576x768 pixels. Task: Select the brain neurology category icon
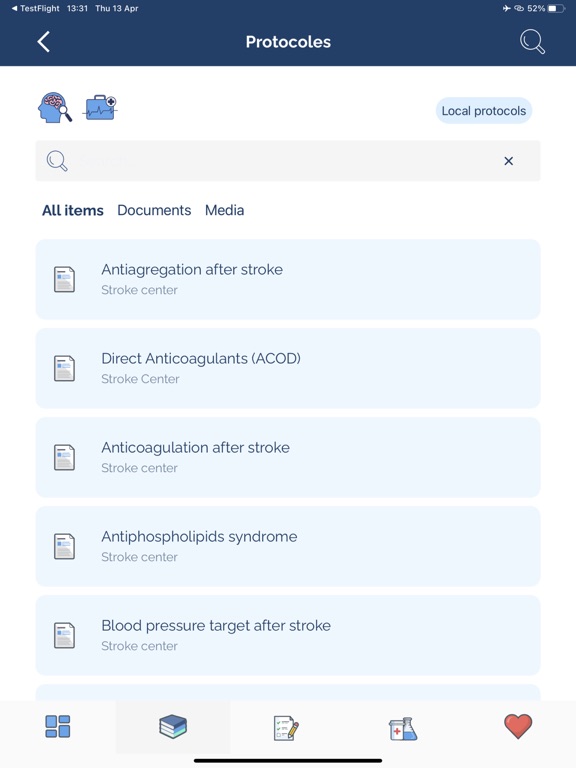click(55, 107)
